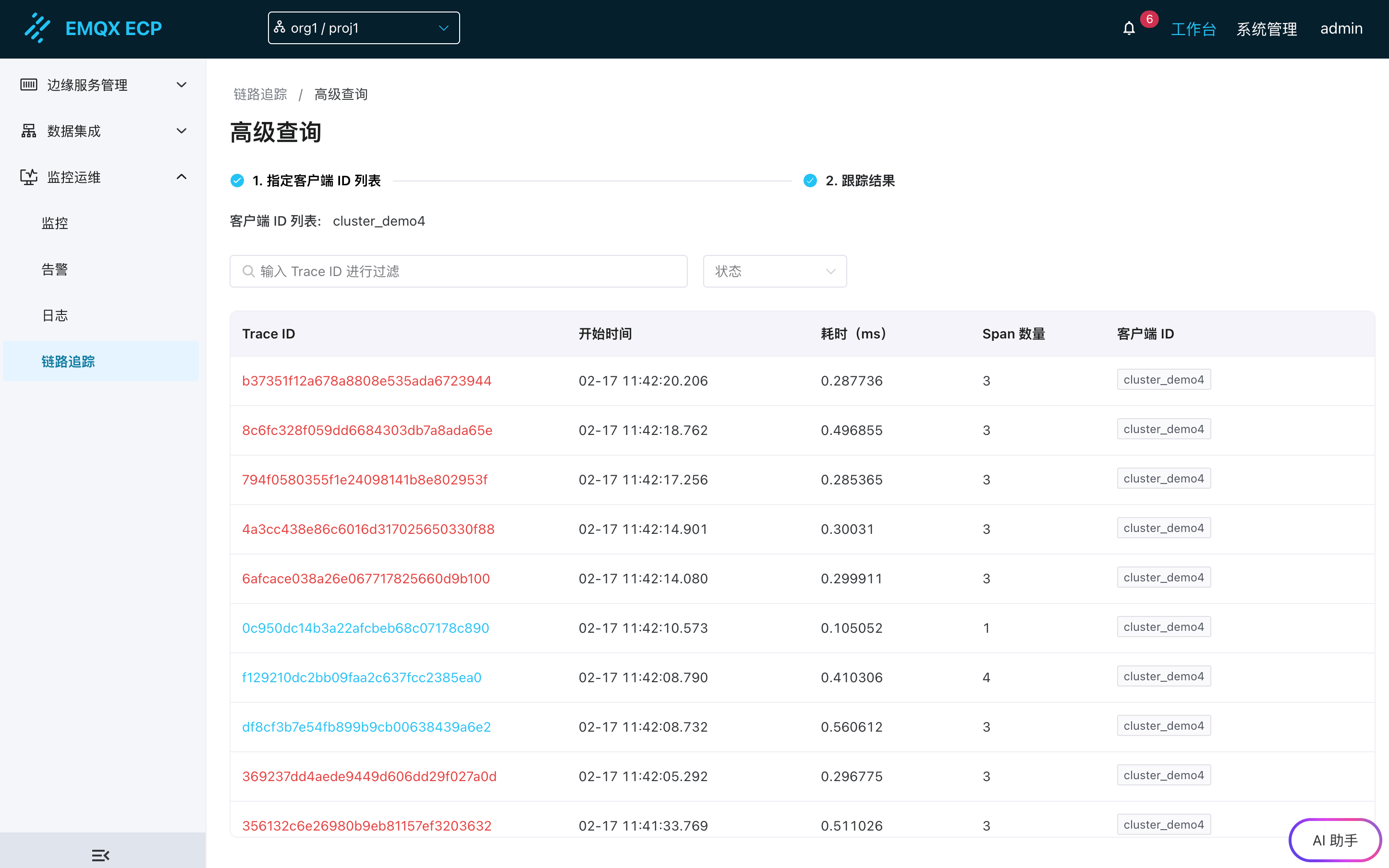The width and height of the screenshot is (1389, 868).
Task: Open trace 0c950dc14b3a22afcbeb68c07178c890
Action: 365,628
